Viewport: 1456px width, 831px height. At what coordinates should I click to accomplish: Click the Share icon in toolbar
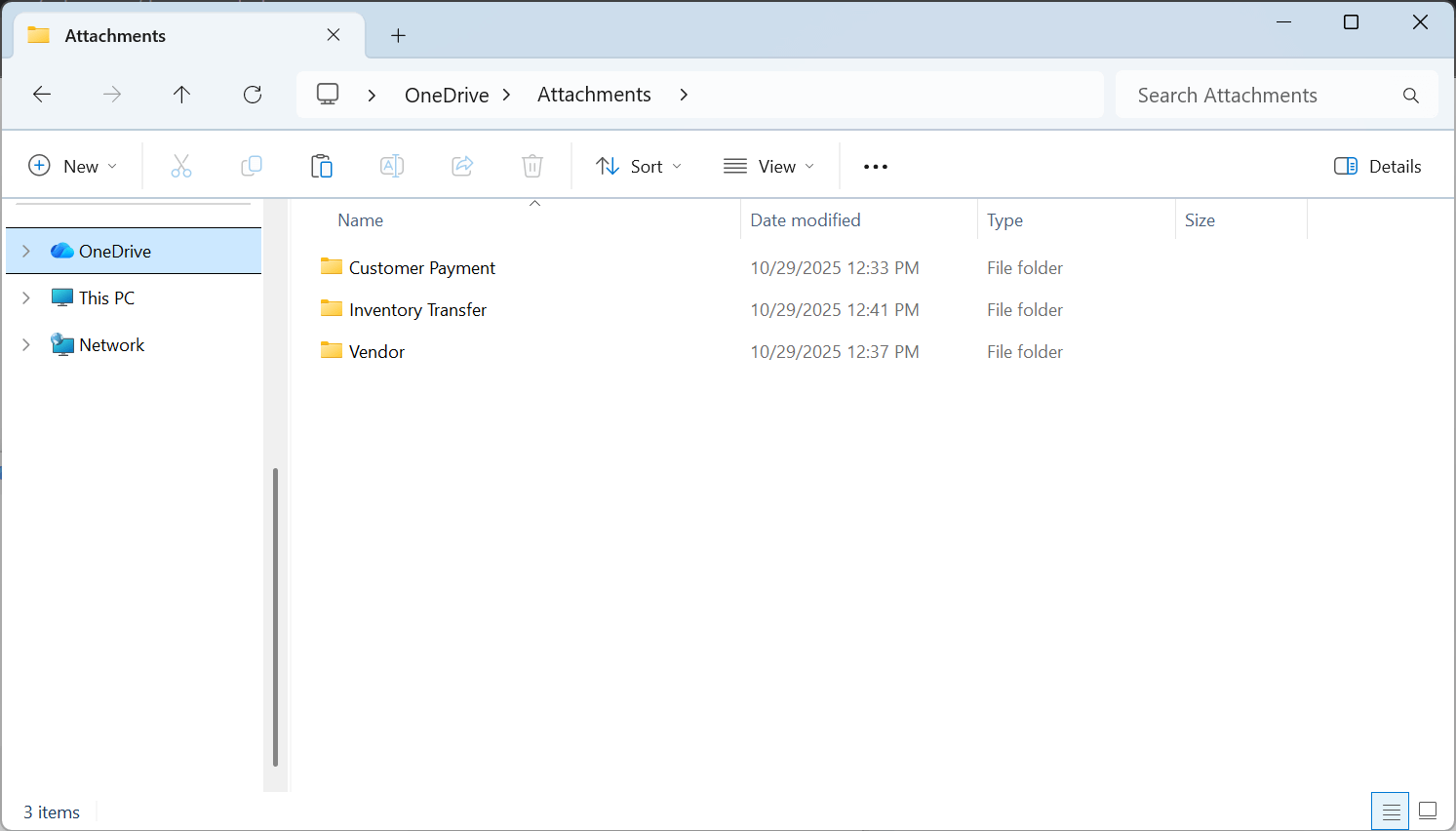(462, 166)
